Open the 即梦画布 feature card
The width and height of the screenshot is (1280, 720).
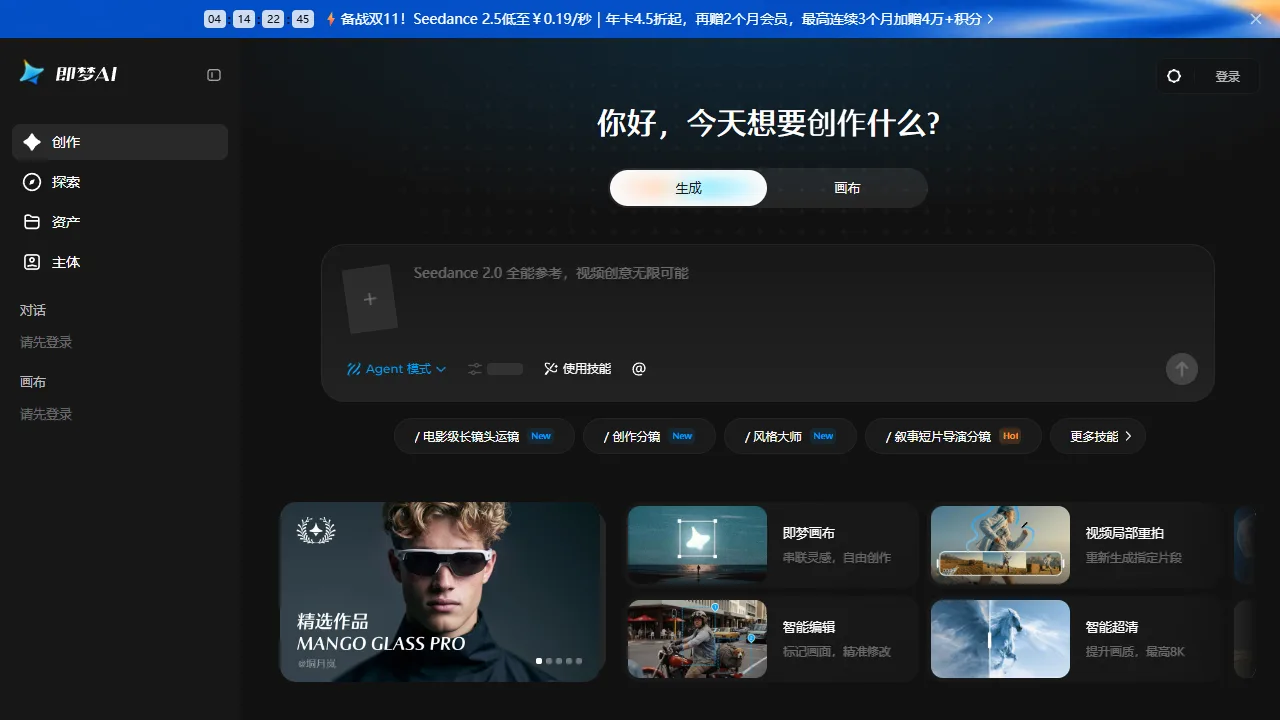tap(772, 545)
